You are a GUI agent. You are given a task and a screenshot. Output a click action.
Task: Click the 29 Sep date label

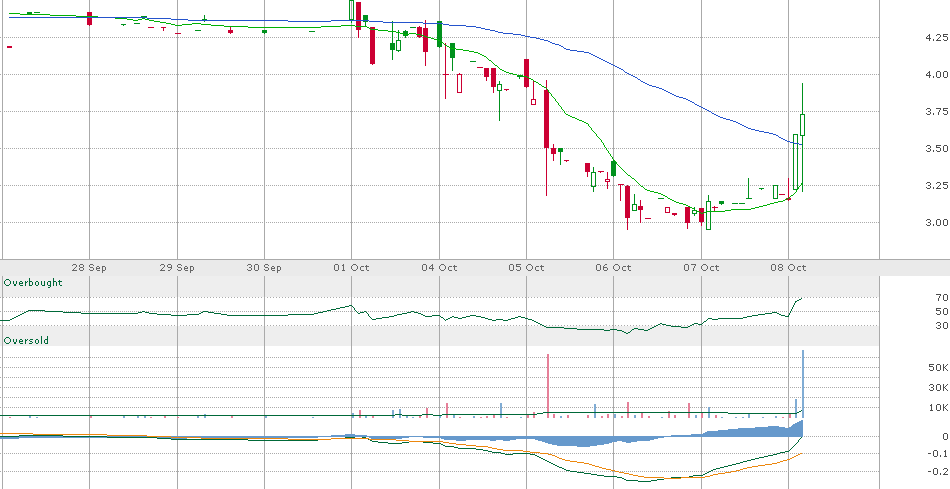(x=178, y=267)
